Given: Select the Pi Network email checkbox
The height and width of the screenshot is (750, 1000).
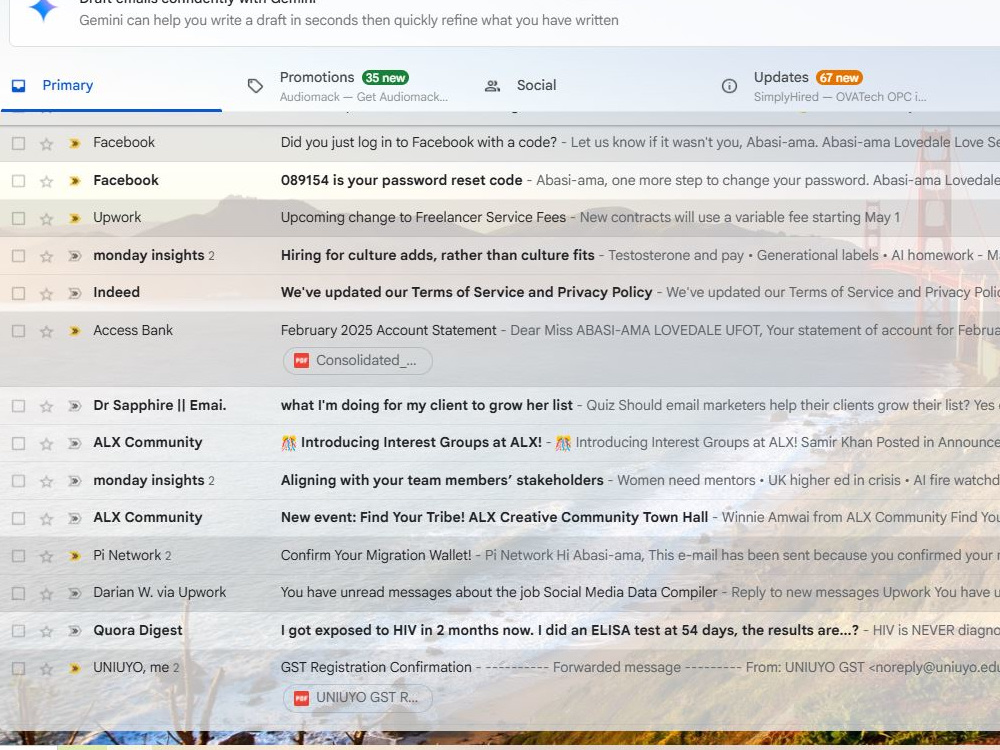Looking at the screenshot, I should tap(18, 556).
